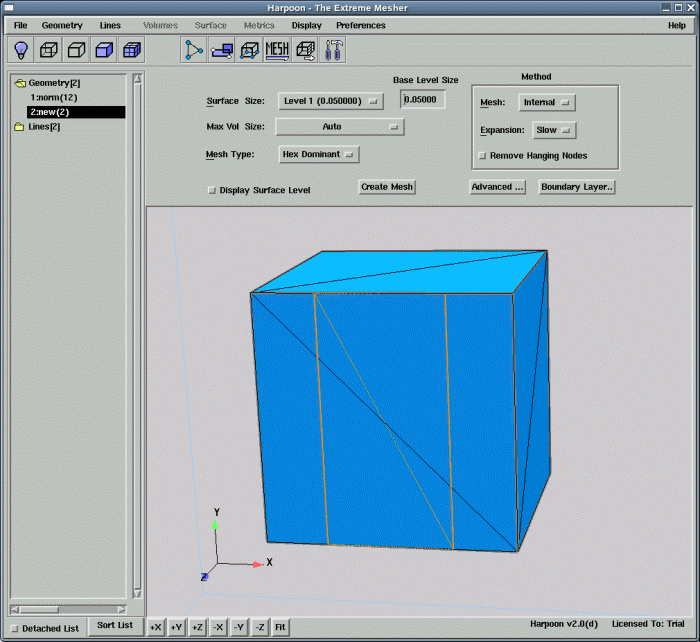This screenshot has width=700, height=642.
Task: Open the wrench and hammer tools icon
Action: tap(333, 50)
